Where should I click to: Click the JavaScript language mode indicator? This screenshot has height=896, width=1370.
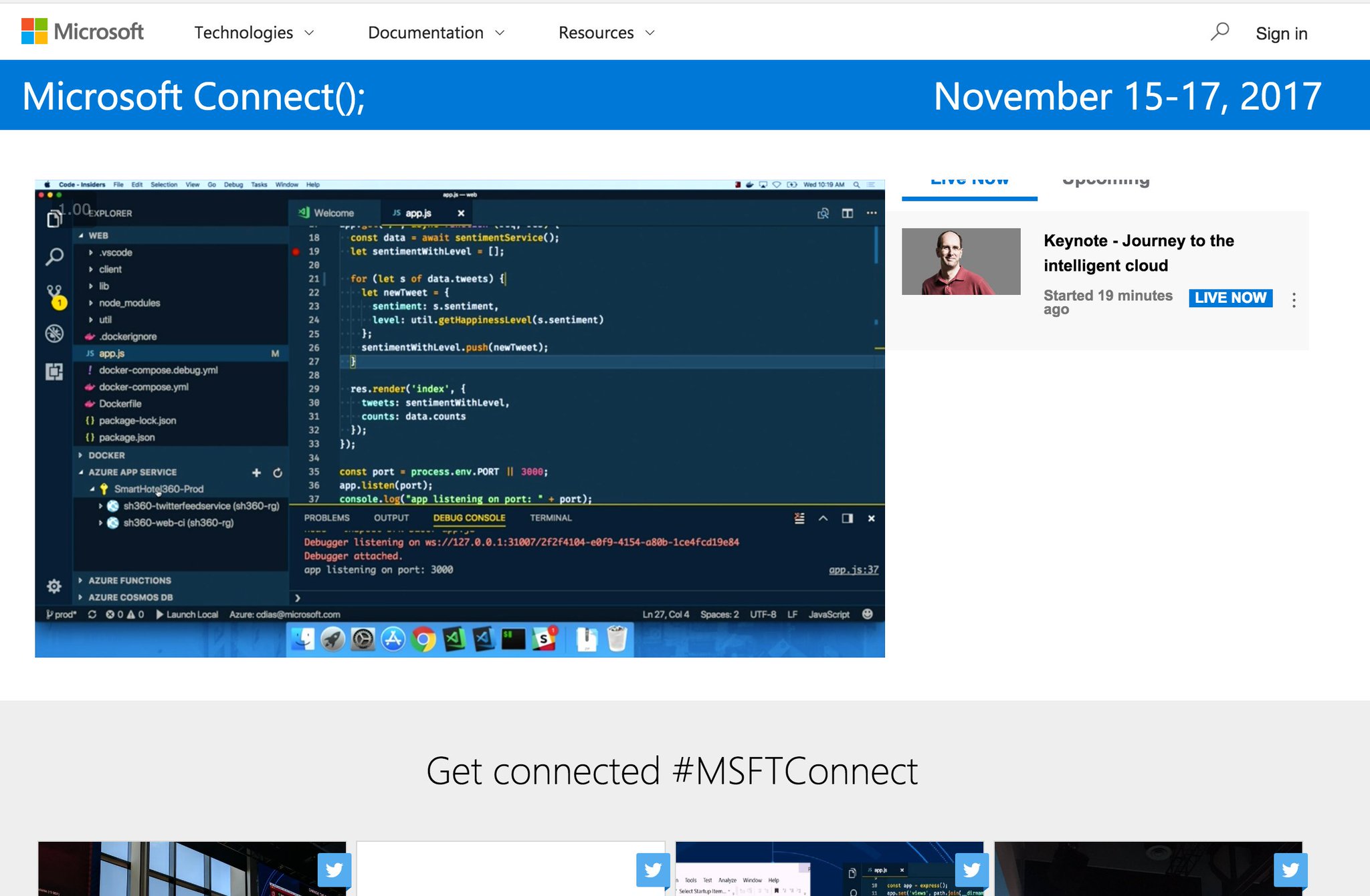pyautogui.click(x=829, y=614)
